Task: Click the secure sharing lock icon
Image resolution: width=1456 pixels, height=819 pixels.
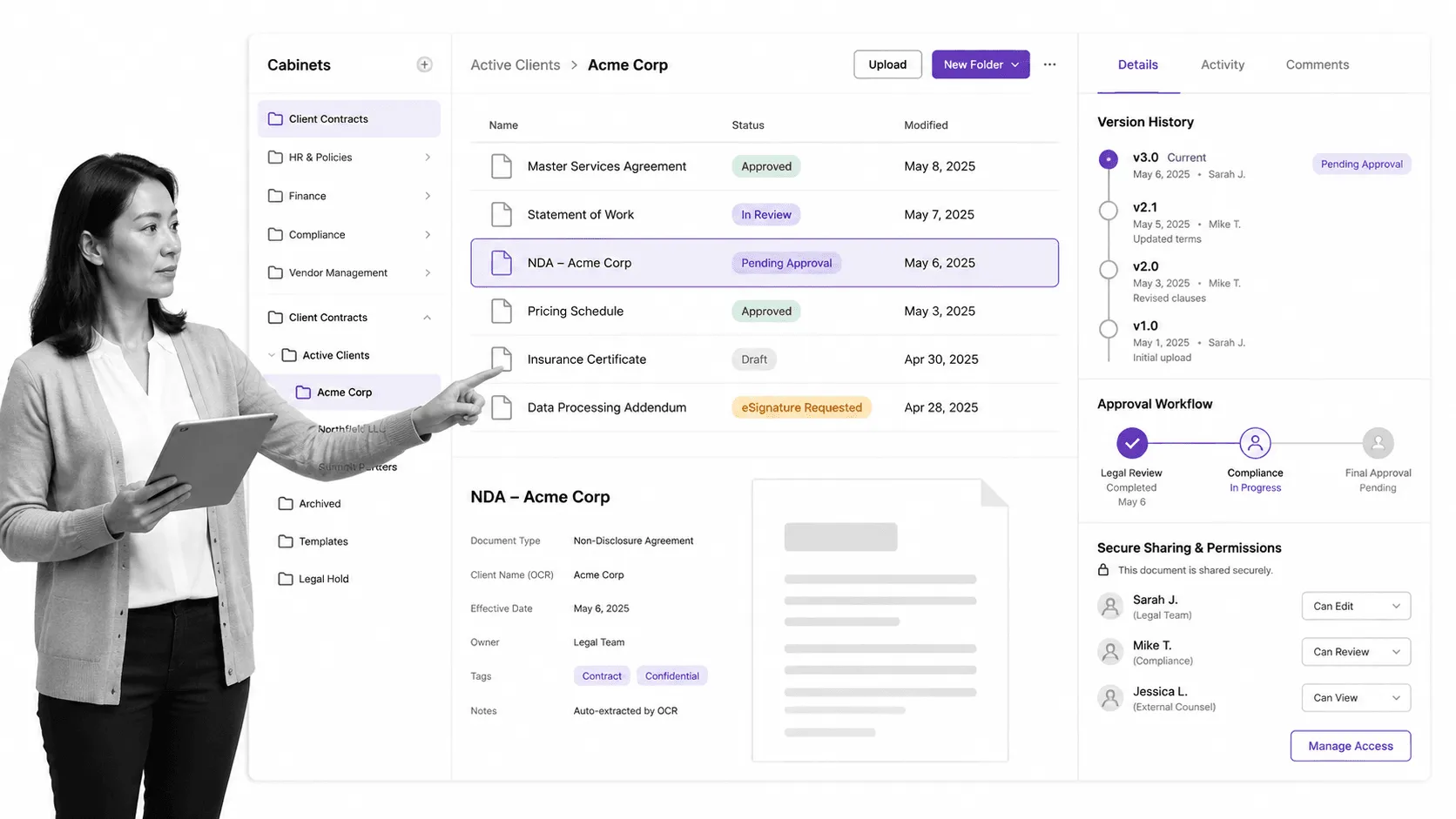Action: click(1103, 570)
